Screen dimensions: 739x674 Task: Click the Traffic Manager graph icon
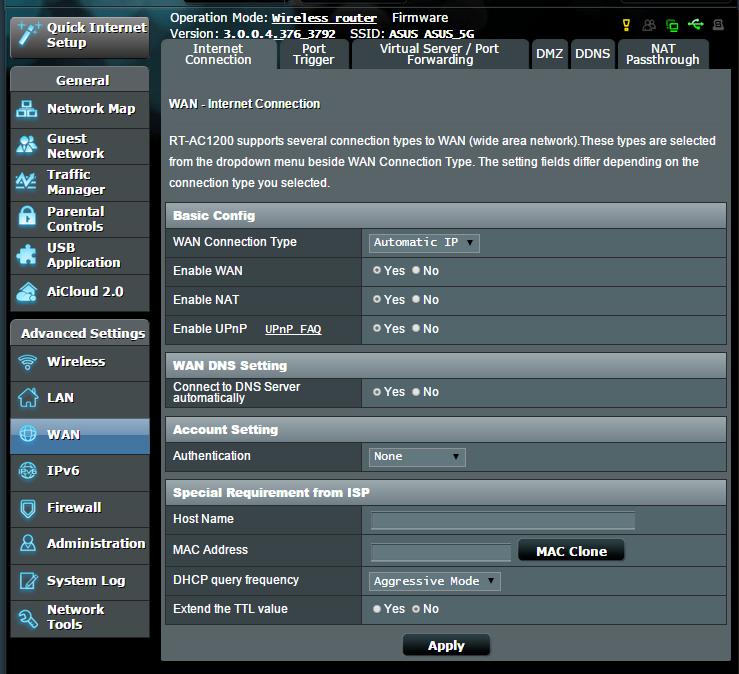(26, 181)
